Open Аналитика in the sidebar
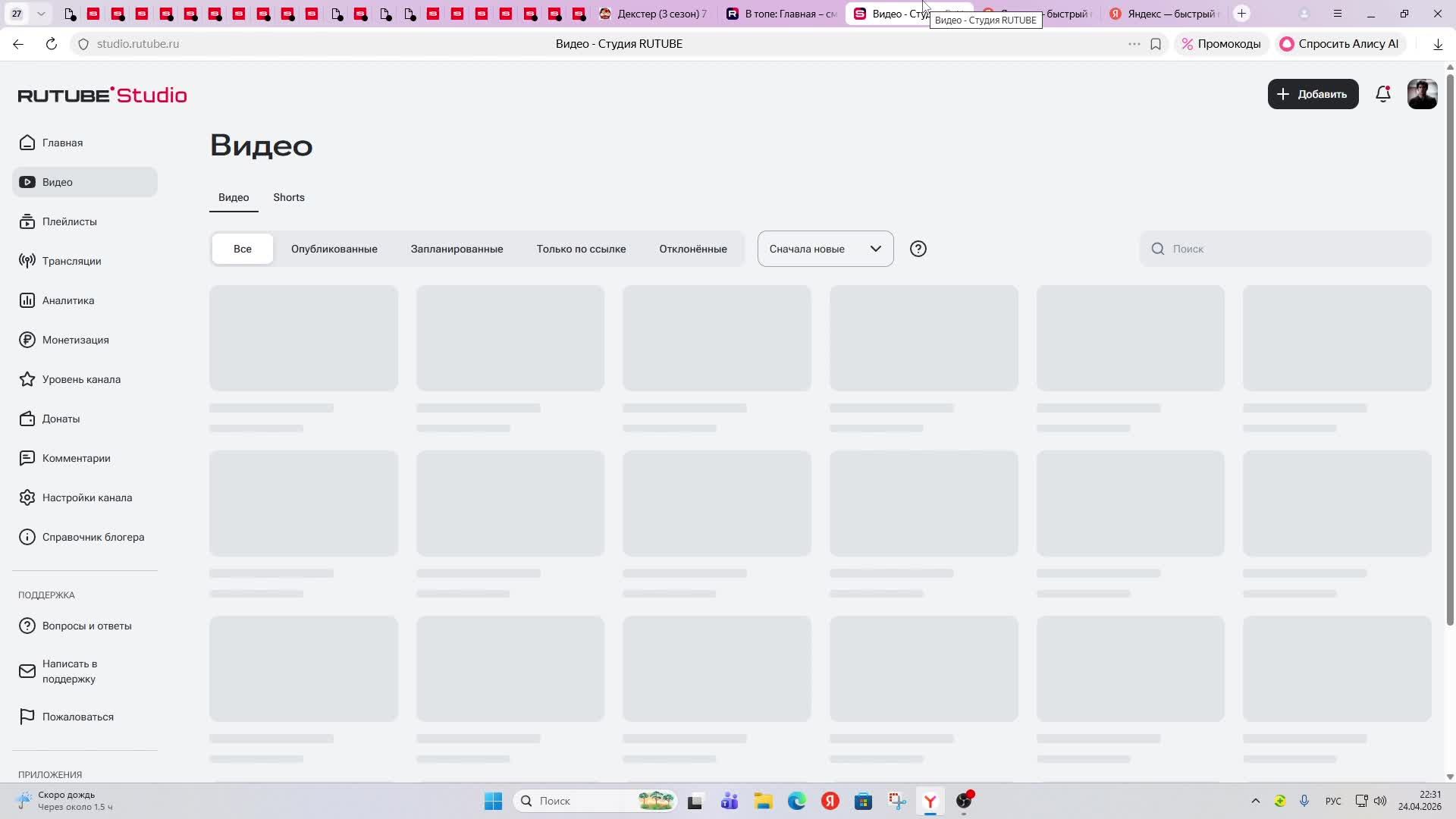 [68, 300]
